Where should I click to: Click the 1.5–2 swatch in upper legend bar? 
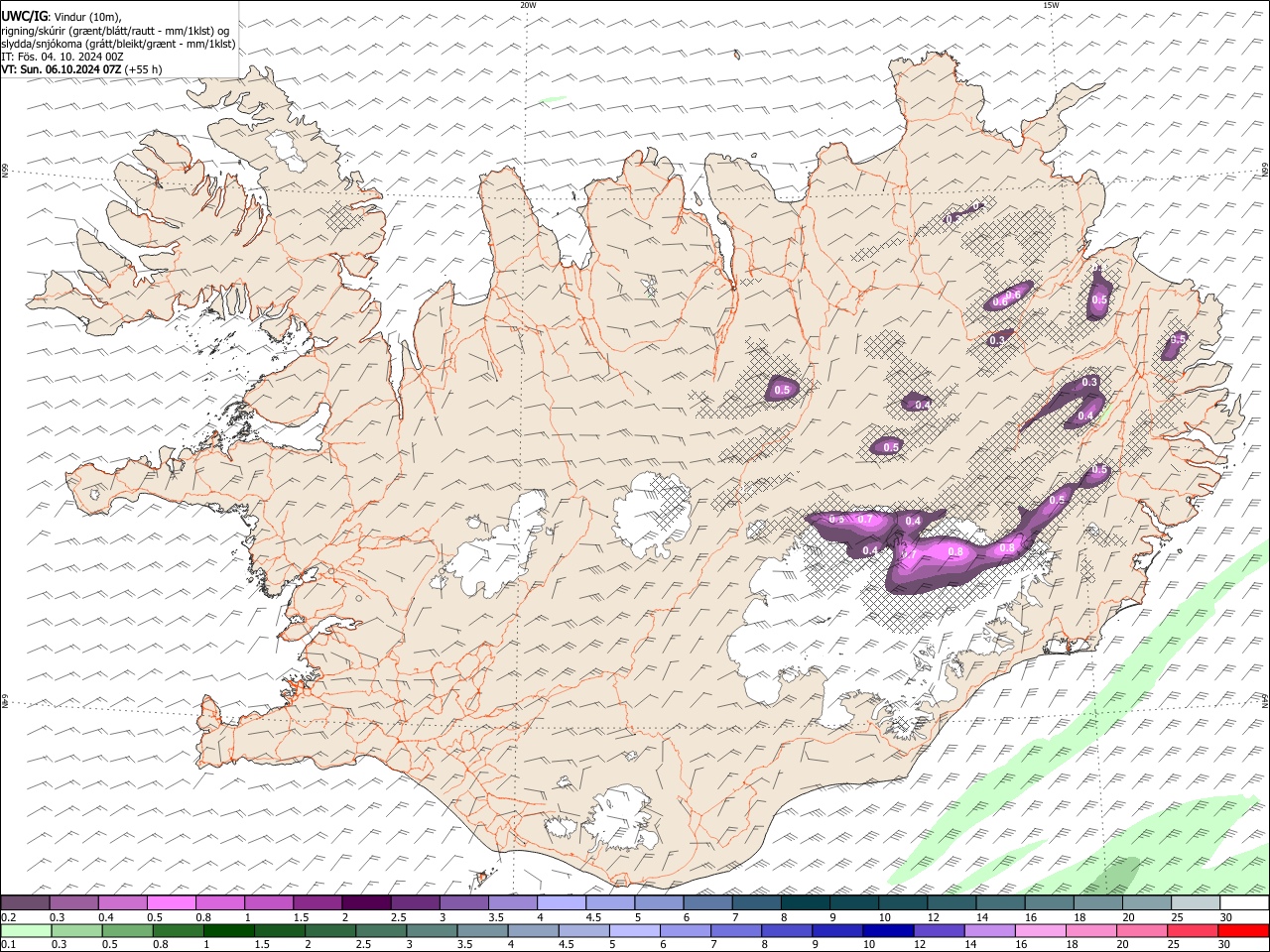click(317, 903)
